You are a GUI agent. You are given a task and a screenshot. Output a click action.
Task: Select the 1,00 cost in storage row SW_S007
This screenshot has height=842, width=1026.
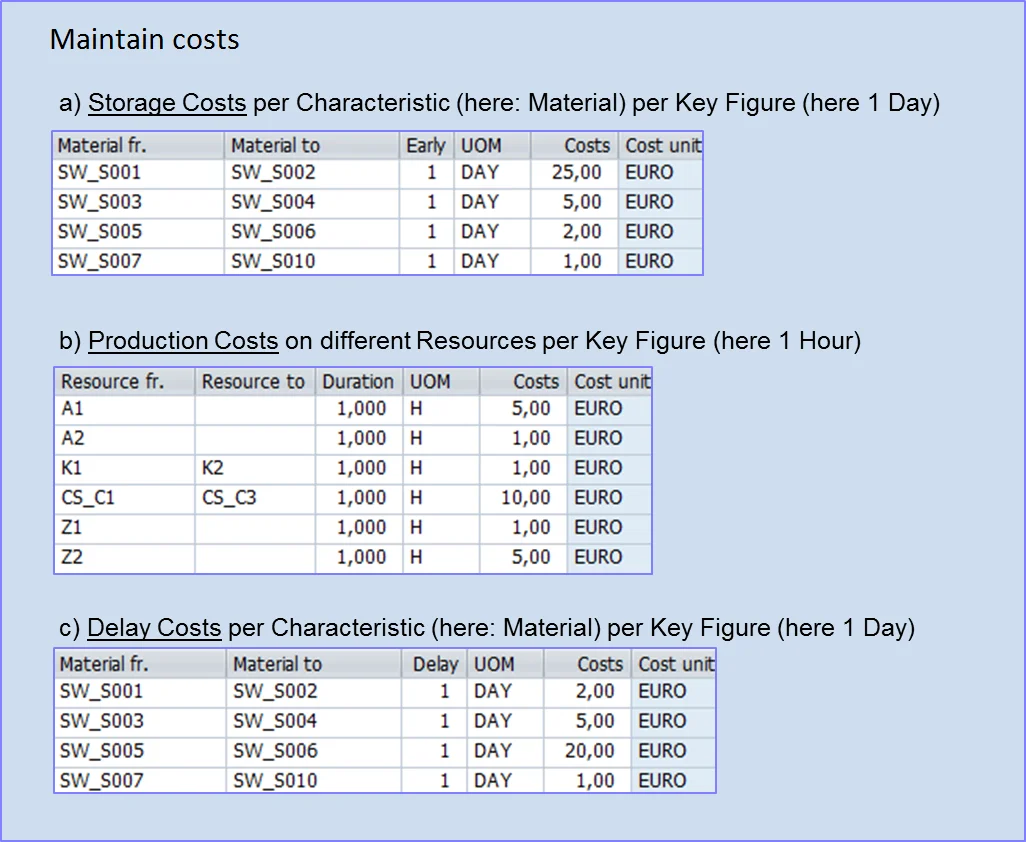coord(575,261)
